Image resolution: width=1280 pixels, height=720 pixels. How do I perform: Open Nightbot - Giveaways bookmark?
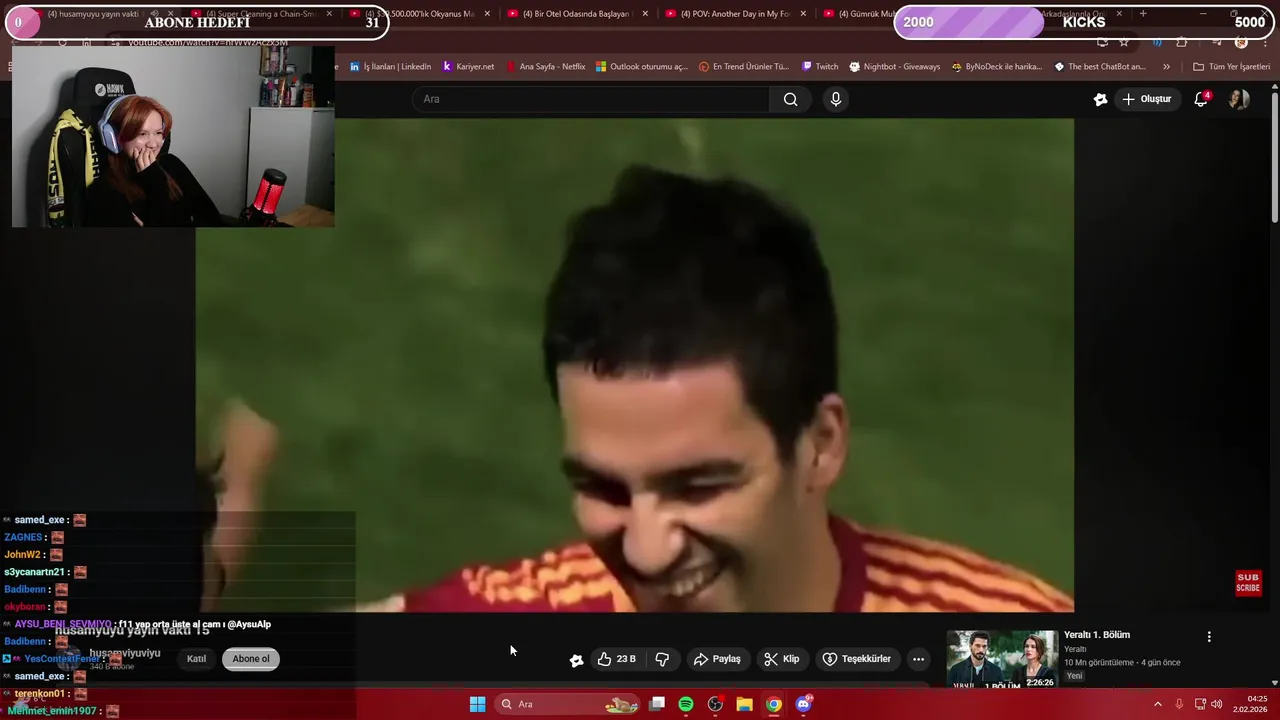point(894,67)
